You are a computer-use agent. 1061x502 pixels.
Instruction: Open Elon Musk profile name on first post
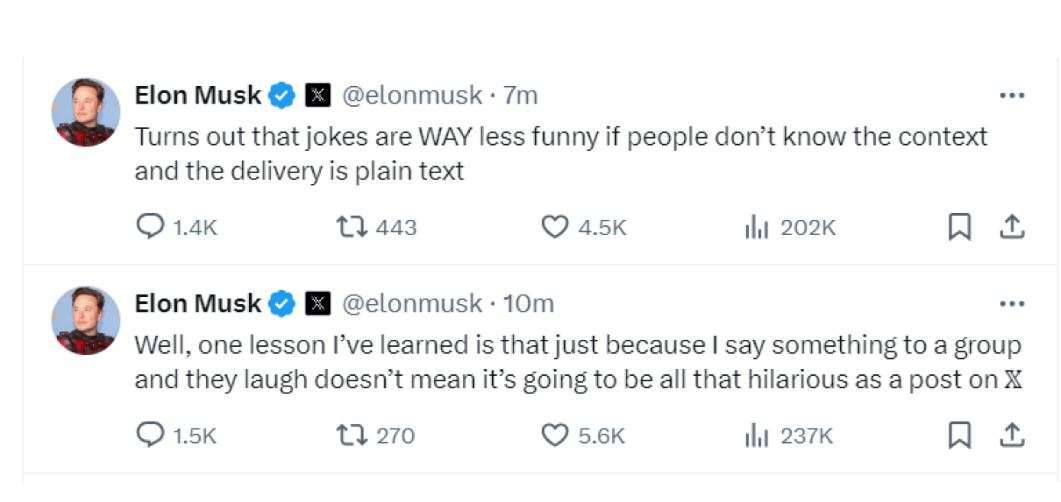tap(197, 95)
